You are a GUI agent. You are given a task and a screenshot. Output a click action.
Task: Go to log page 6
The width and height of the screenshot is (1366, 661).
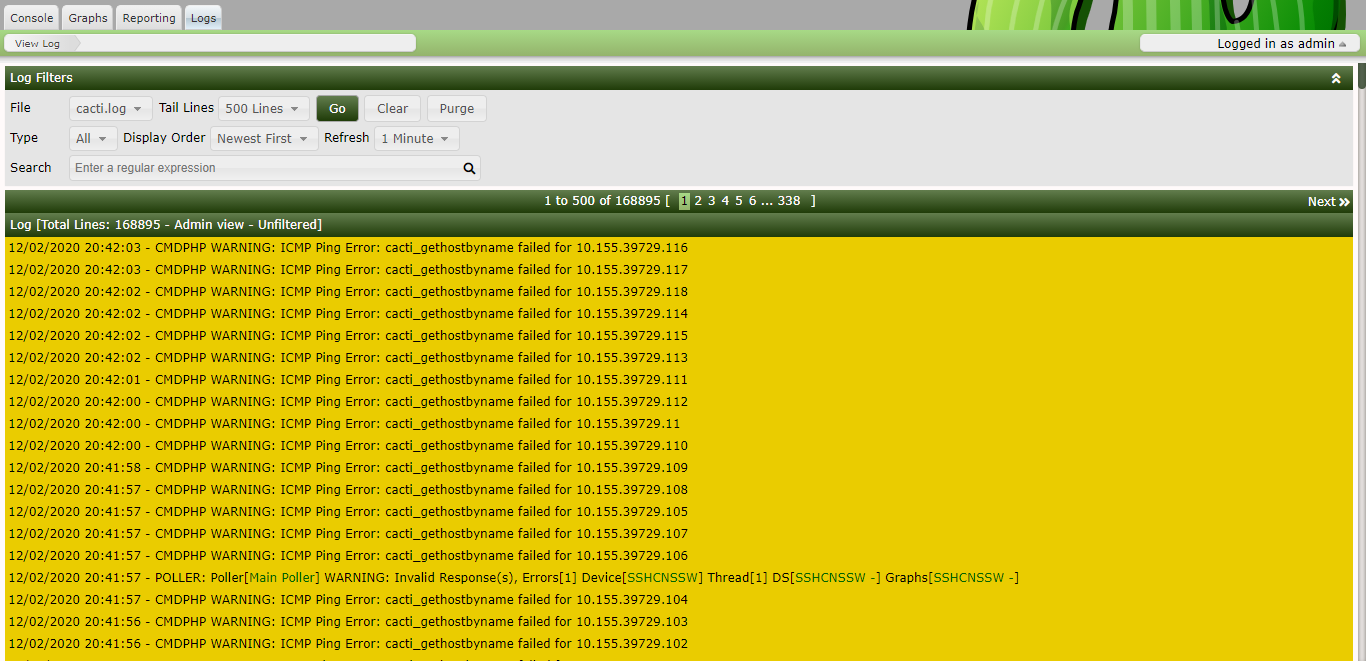(x=752, y=201)
